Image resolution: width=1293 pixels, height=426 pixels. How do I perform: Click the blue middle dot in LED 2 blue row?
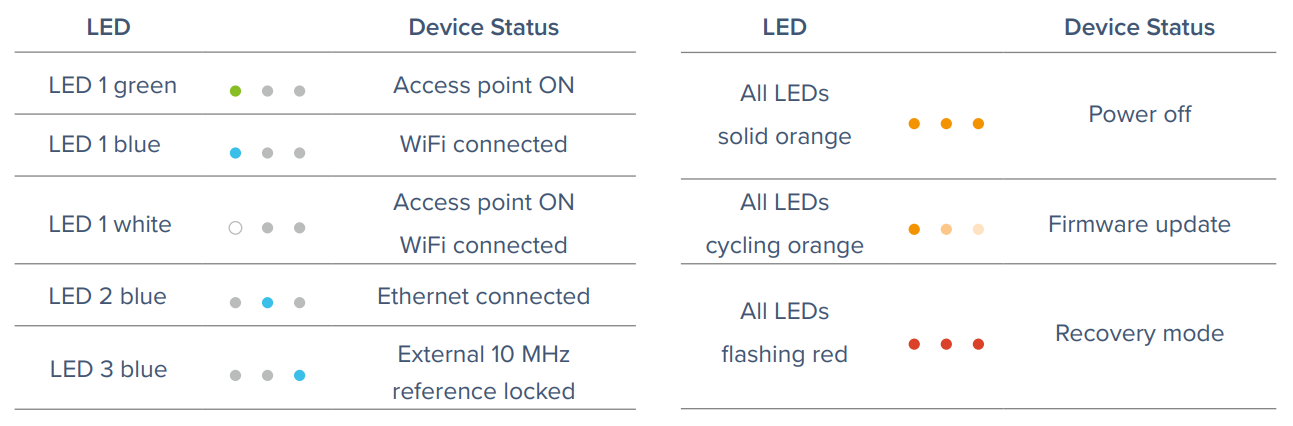[x=267, y=302]
